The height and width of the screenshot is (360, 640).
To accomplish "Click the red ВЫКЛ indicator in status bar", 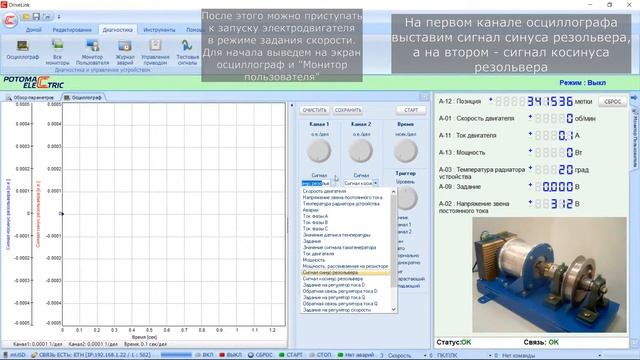I will (230, 355).
